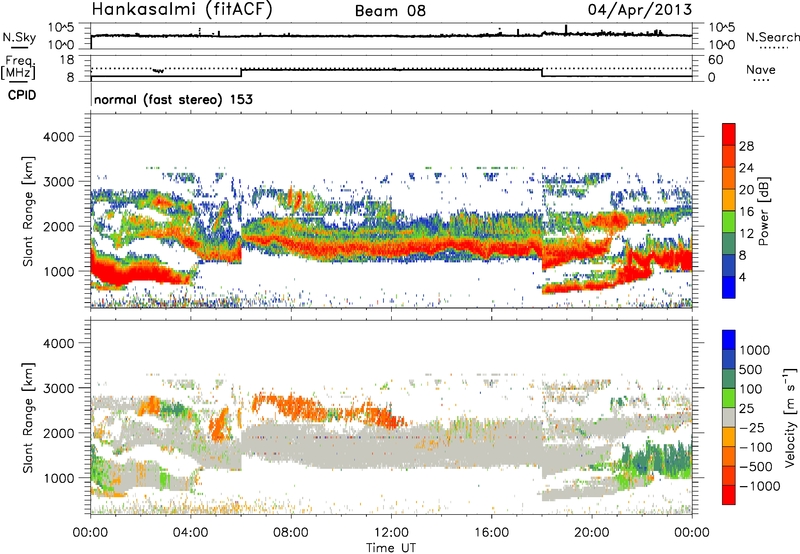The height and width of the screenshot is (554, 800).
Task: Click the Beam 08 label
Action: coord(390,11)
